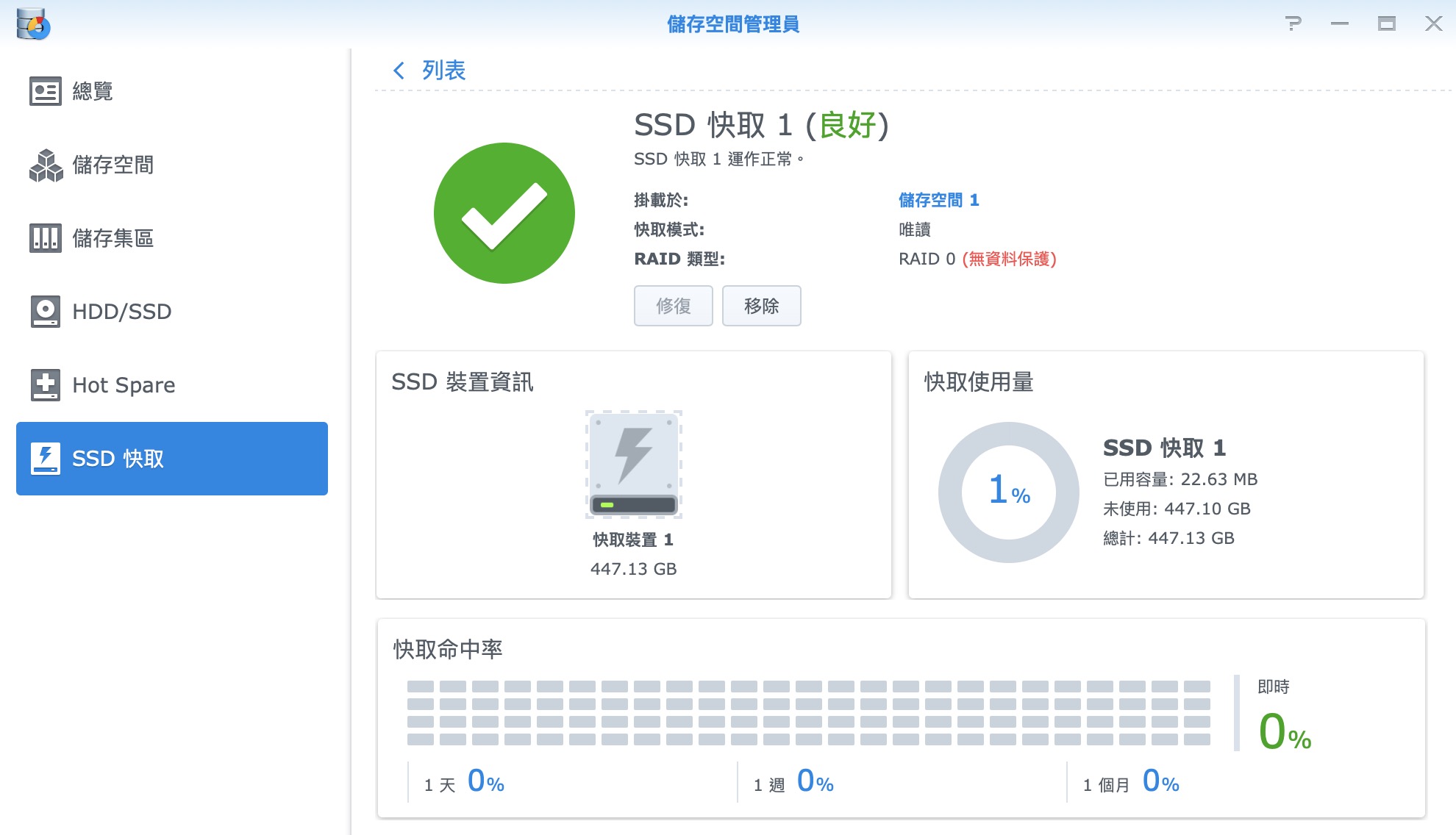This screenshot has height=835, width=1456.
Task: Click the green healthy status checkmark
Action: coord(504,213)
